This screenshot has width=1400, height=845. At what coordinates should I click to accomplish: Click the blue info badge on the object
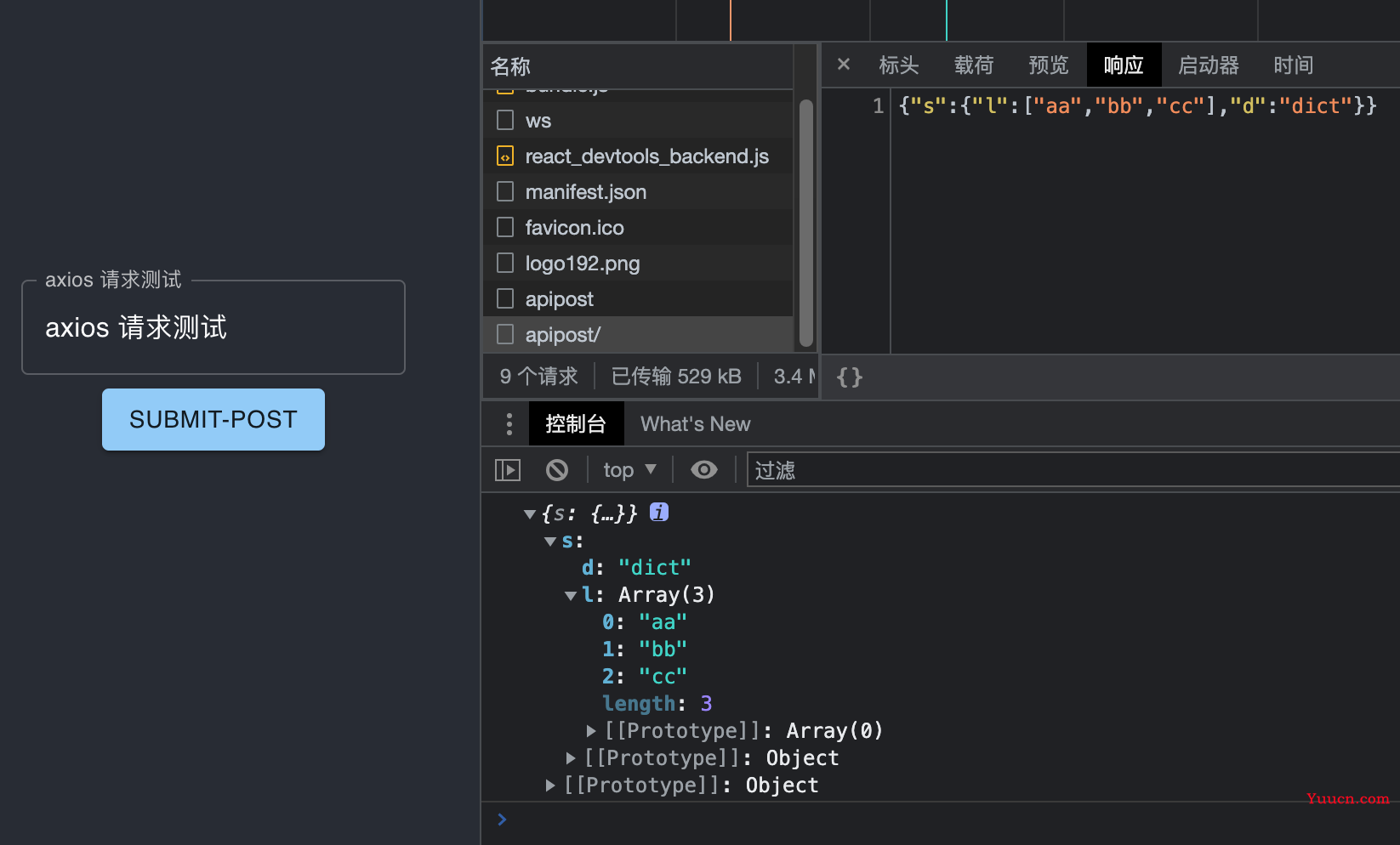(659, 512)
